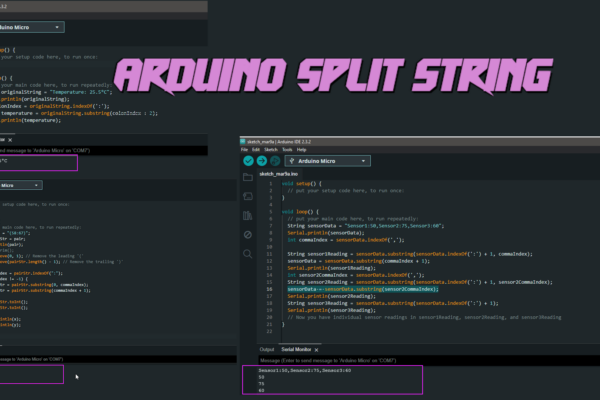Open the Boards Manager sidebar icon
This screenshot has width=600, height=400.
tap(248, 196)
